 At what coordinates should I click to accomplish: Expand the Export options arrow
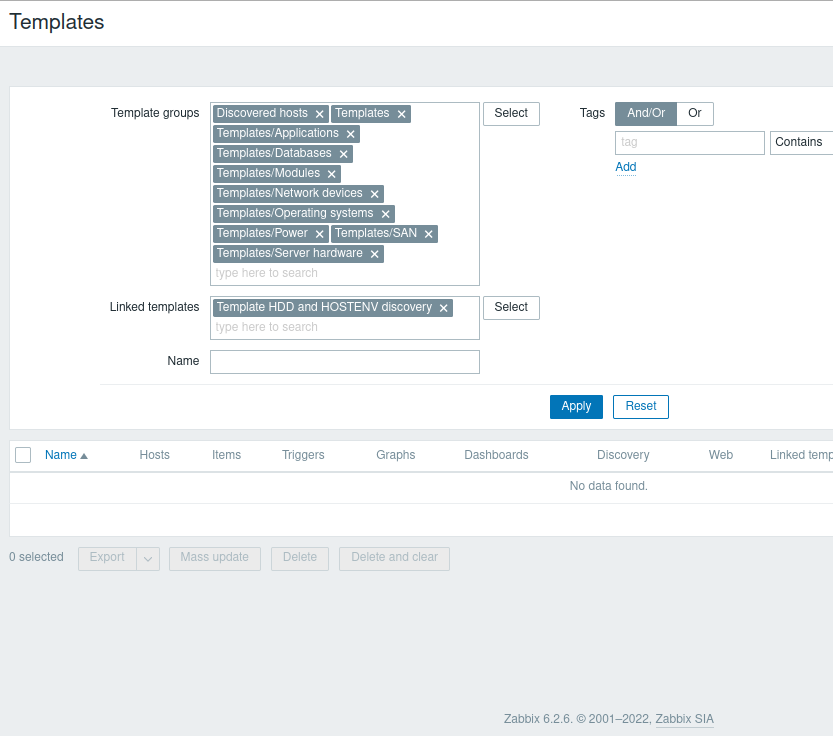coord(148,558)
